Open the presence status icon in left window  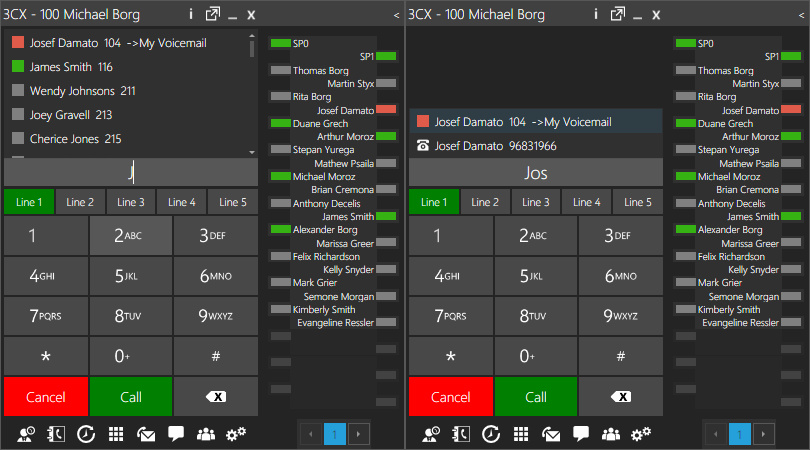pyautogui.click(x=27, y=434)
